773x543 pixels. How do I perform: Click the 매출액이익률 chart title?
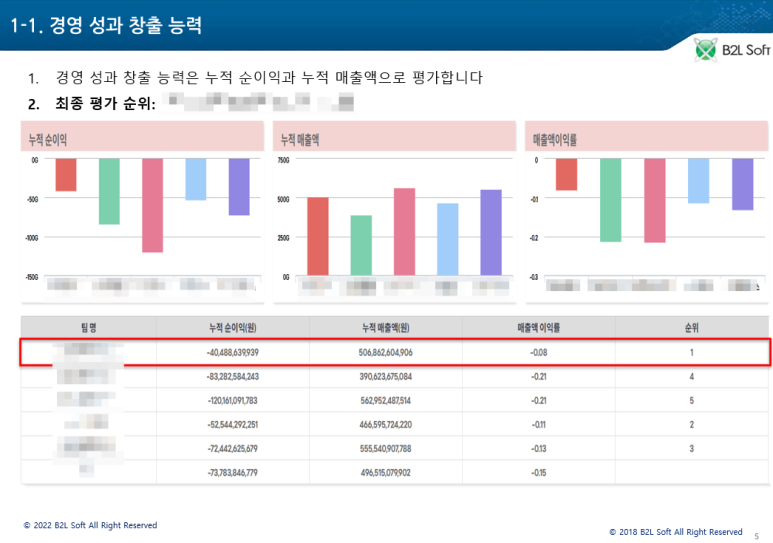[555, 141]
